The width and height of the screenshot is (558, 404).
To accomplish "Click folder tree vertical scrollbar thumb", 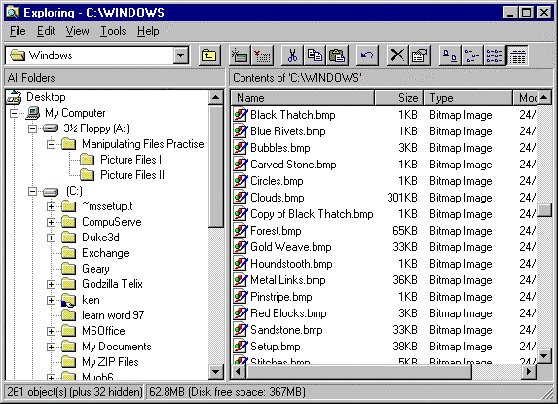I will point(216,166).
